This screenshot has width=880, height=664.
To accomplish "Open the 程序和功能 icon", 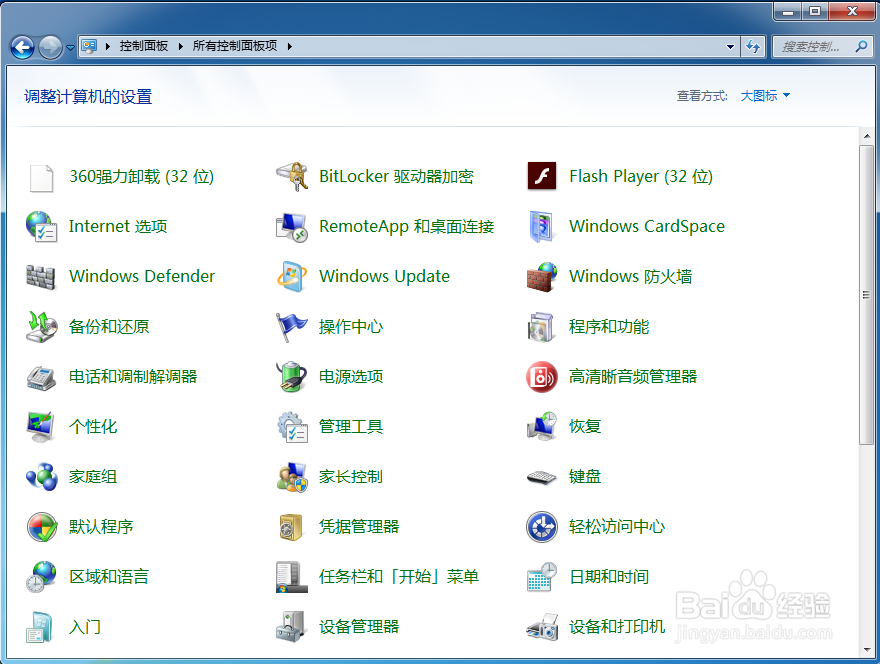I will [542, 327].
